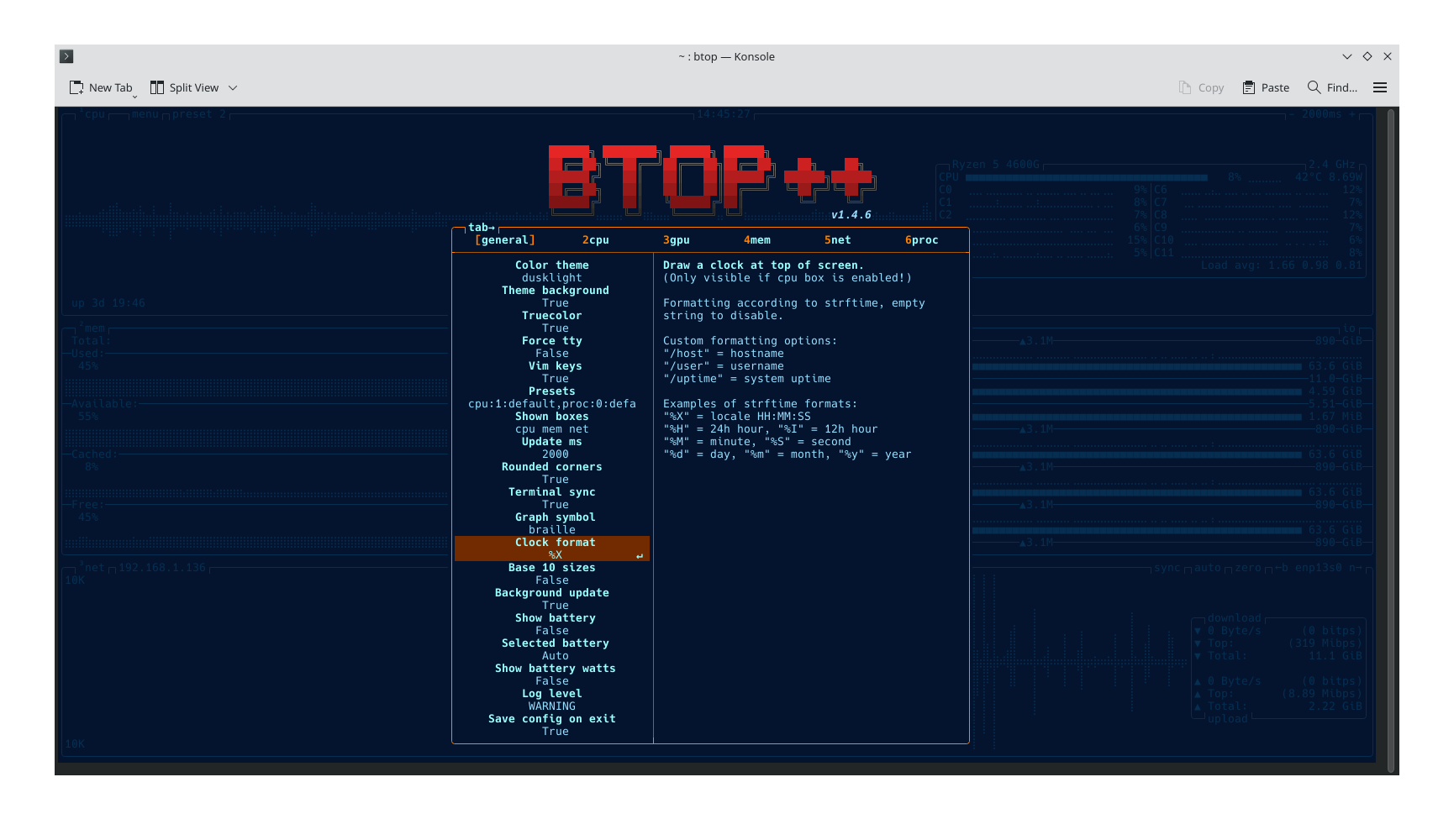Click the diamond maximize icon in the title bar
This screenshot has height=840, width=1454.
pos(1367,56)
